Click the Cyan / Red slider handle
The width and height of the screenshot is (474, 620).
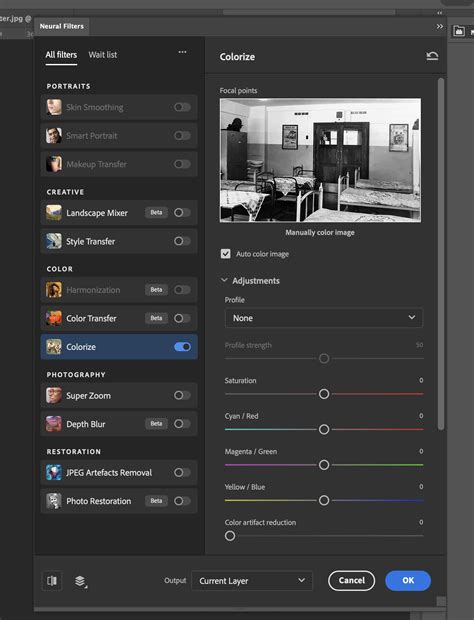[324, 429]
